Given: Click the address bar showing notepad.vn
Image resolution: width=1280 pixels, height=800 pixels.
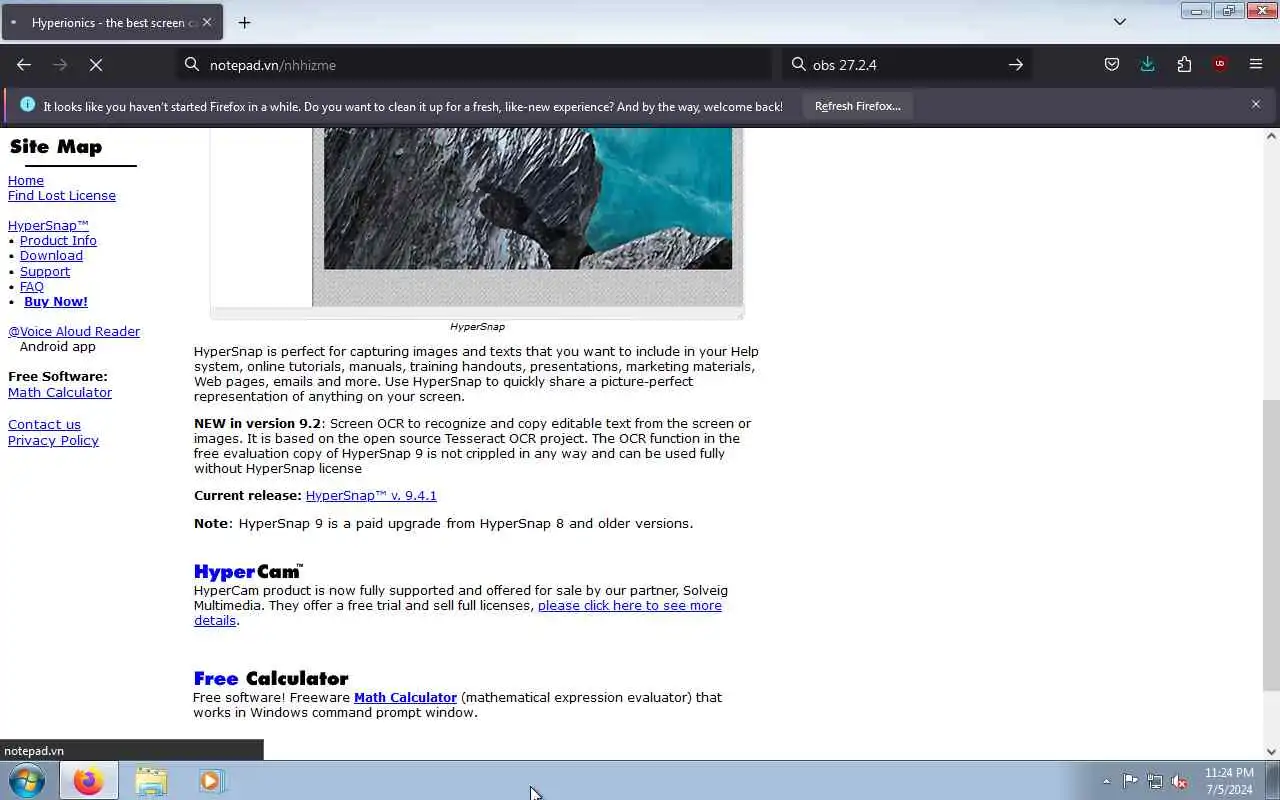Looking at the screenshot, I should tap(473, 65).
